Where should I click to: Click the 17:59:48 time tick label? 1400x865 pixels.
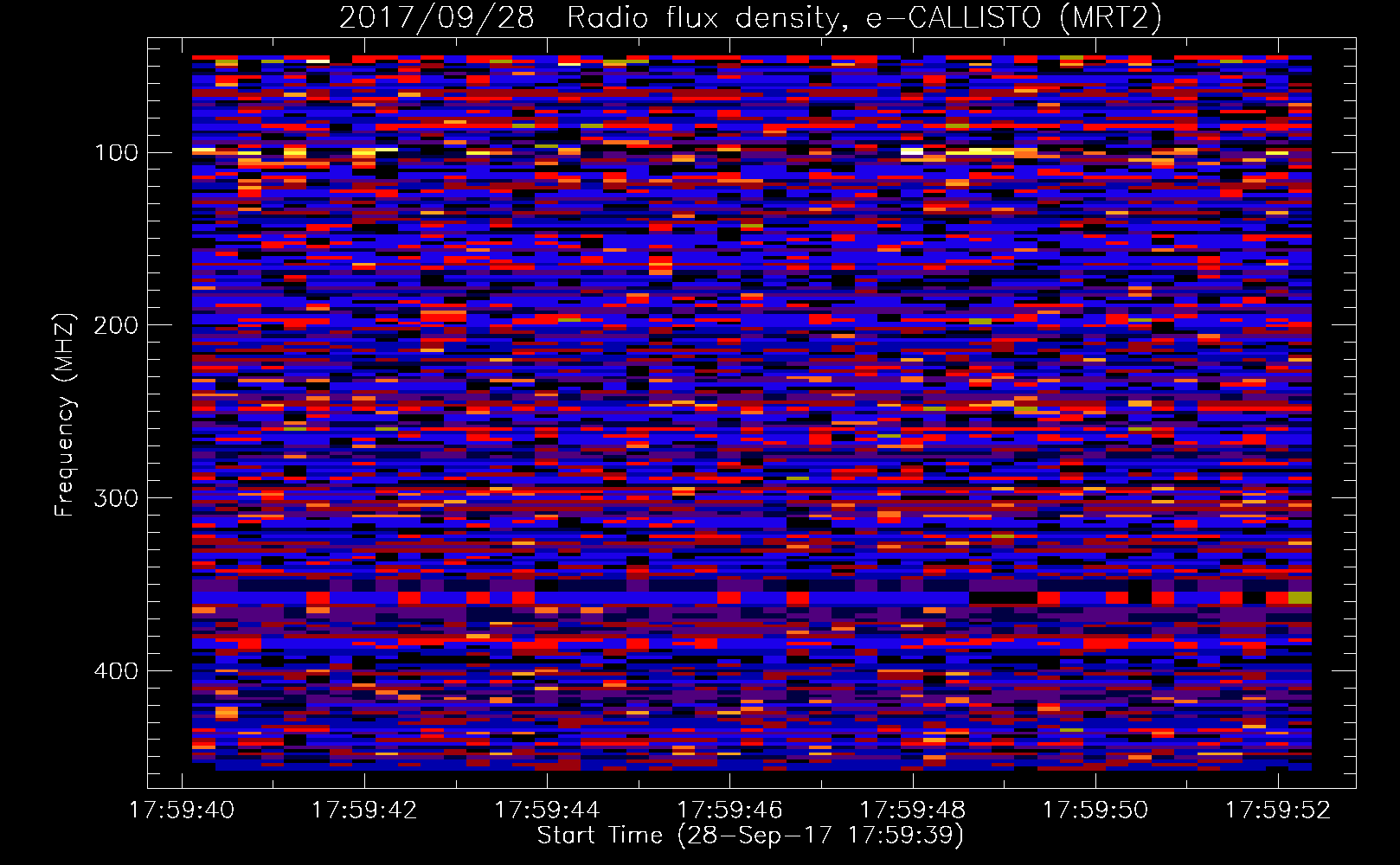912,811
